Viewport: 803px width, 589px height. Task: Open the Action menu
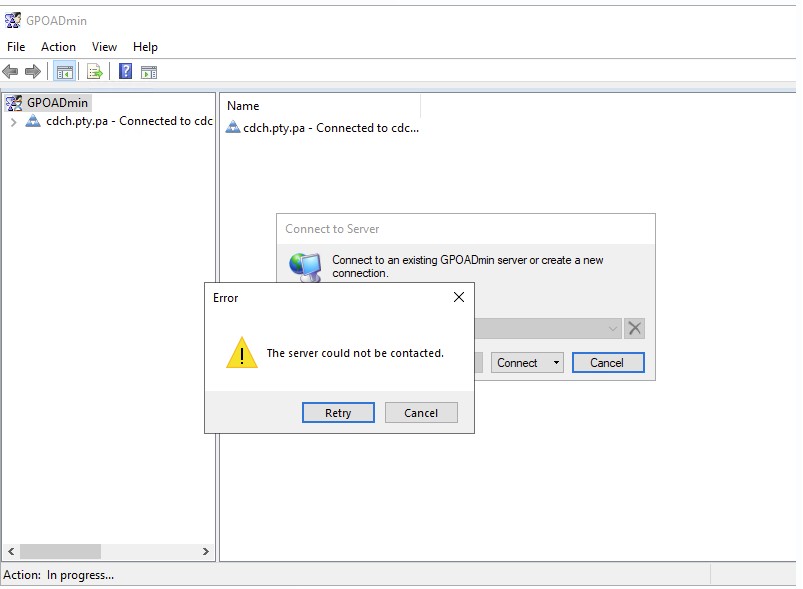(x=58, y=47)
